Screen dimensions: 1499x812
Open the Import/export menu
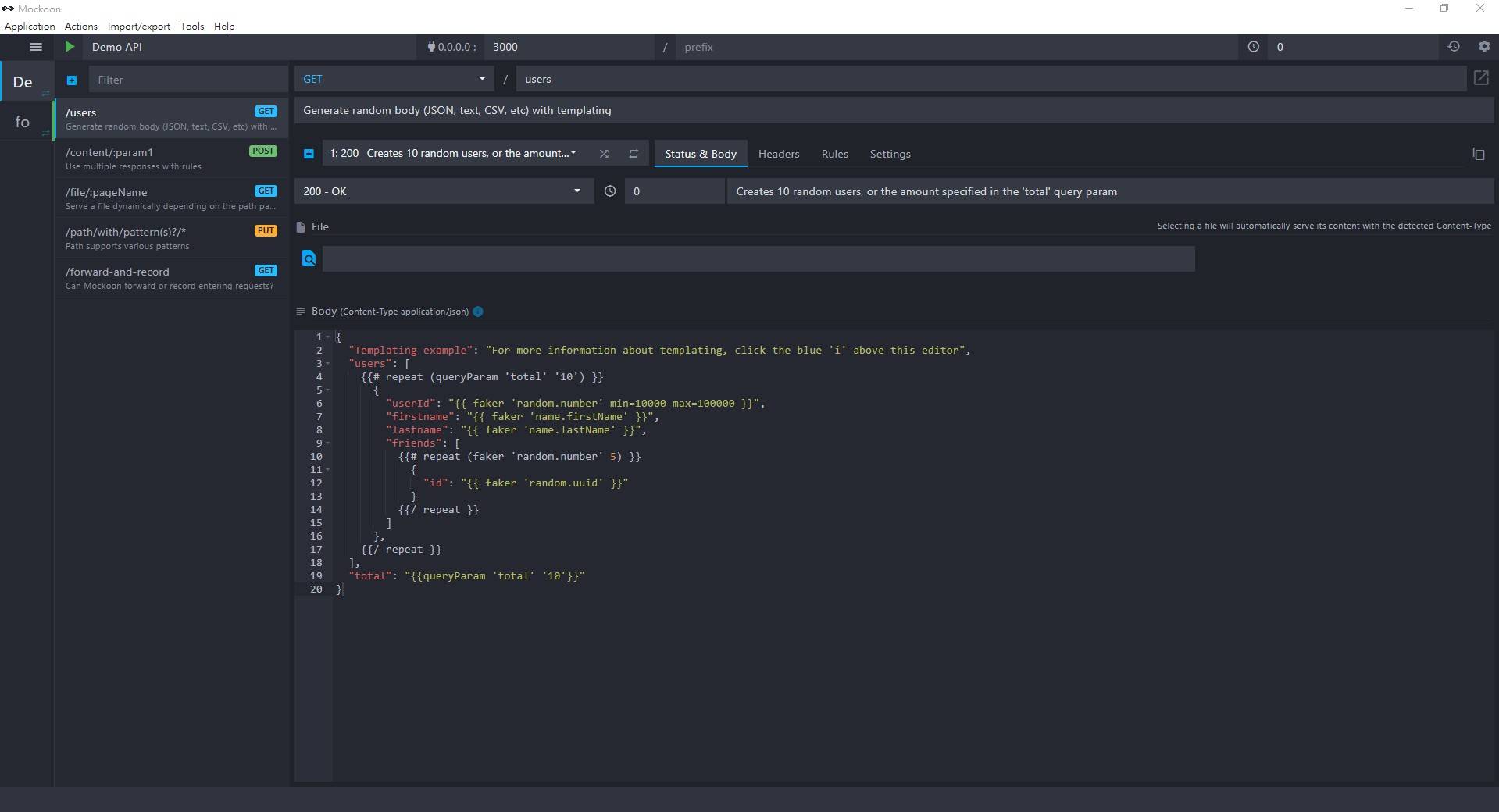pos(139,26)
